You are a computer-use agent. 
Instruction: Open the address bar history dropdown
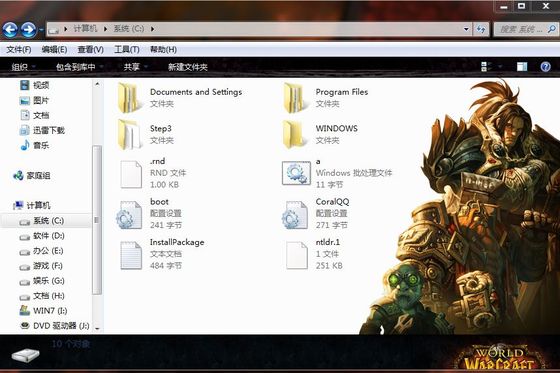[x=466, y=29]
